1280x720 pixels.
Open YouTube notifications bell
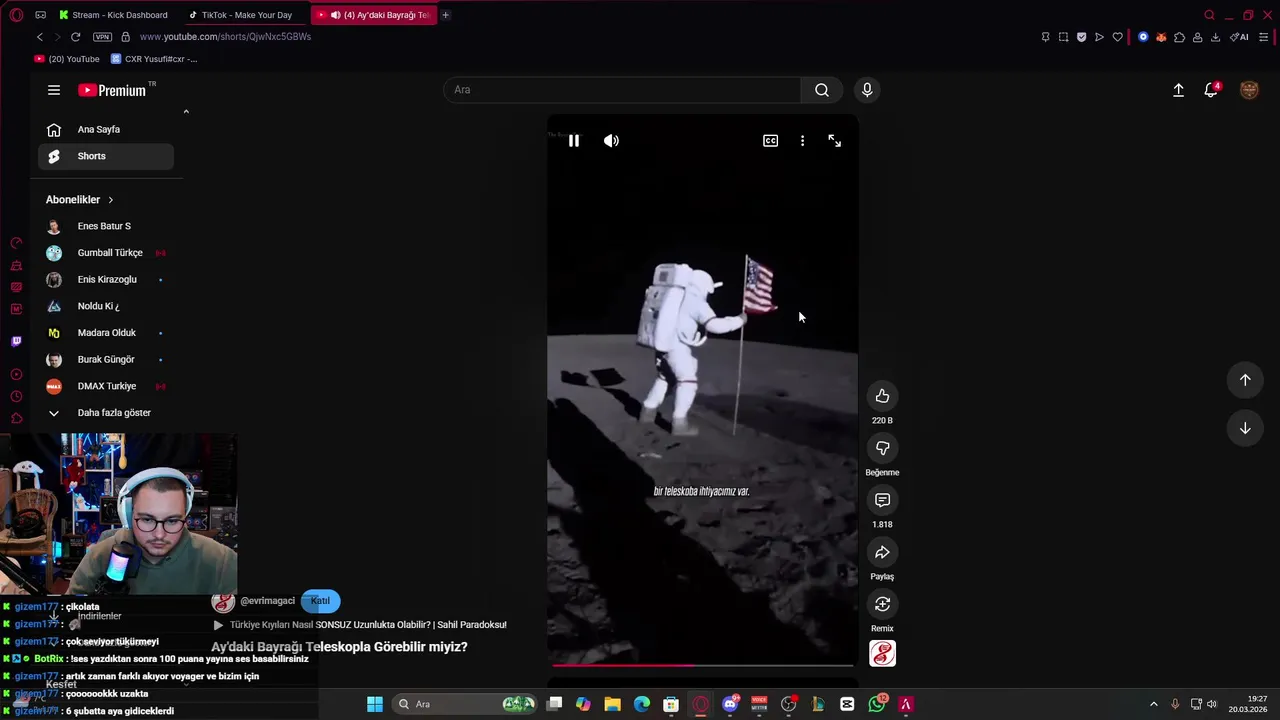(1211, 90)
